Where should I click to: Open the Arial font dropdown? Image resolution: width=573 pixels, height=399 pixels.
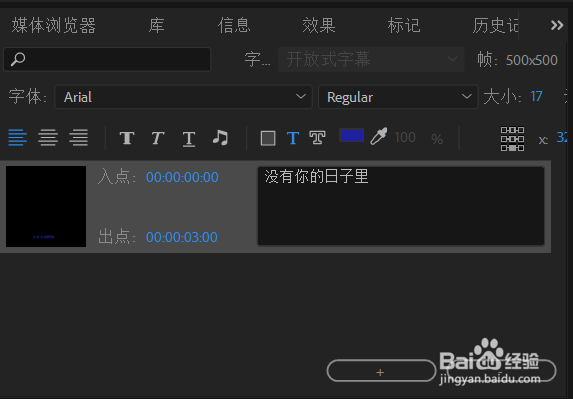[x=183, y=97]
